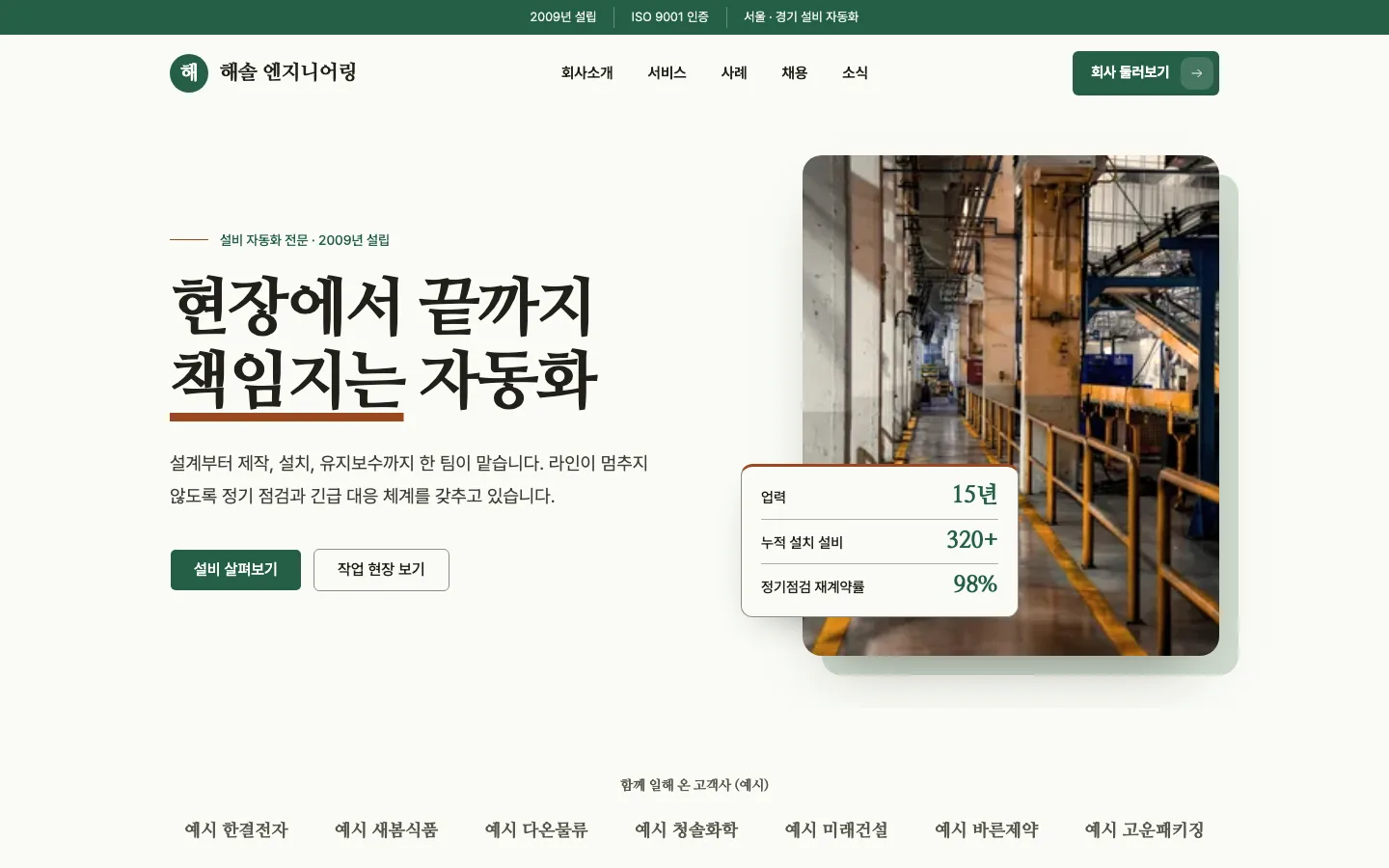Viewport: 1389px width, 868px height.
Task: Go to the 사례 nav item
Action: [734, 73]
